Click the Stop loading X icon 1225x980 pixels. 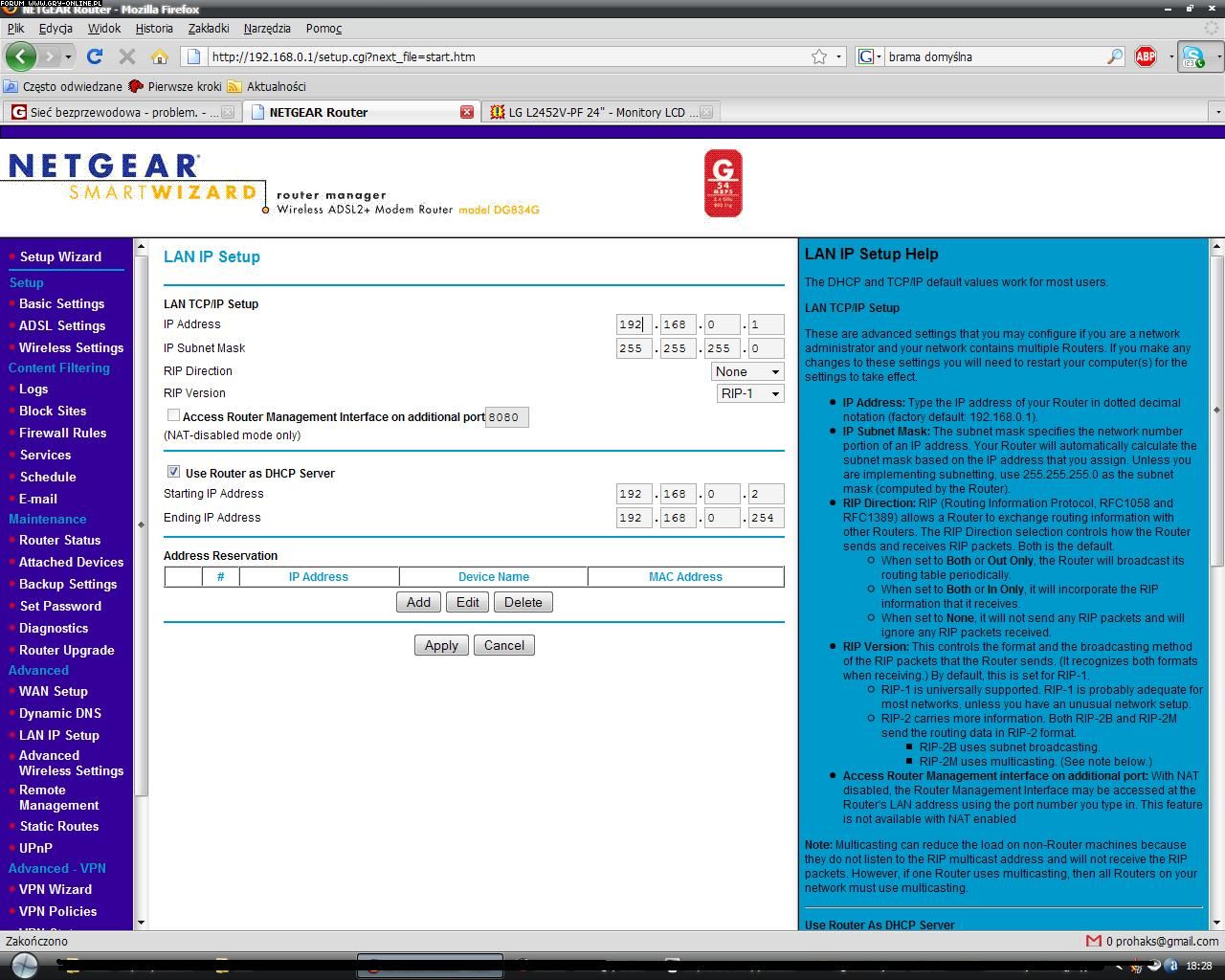click(x=126, y=56)
